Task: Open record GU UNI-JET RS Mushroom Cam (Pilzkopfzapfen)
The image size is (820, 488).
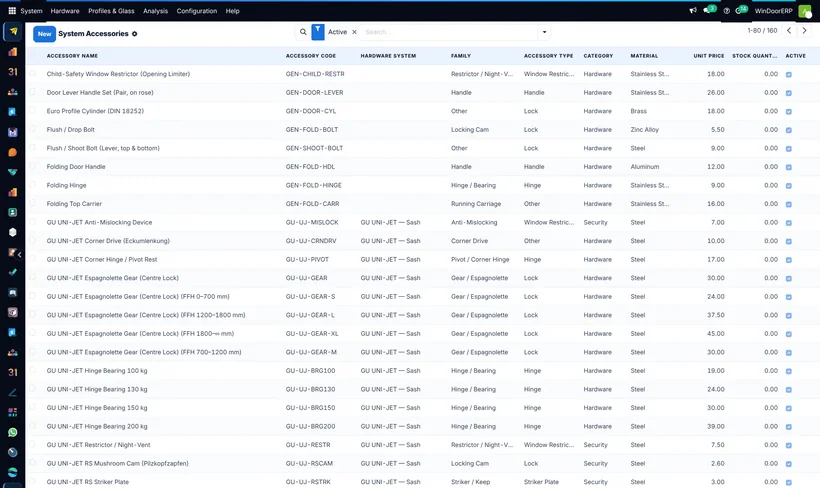Action: point(118,463)
